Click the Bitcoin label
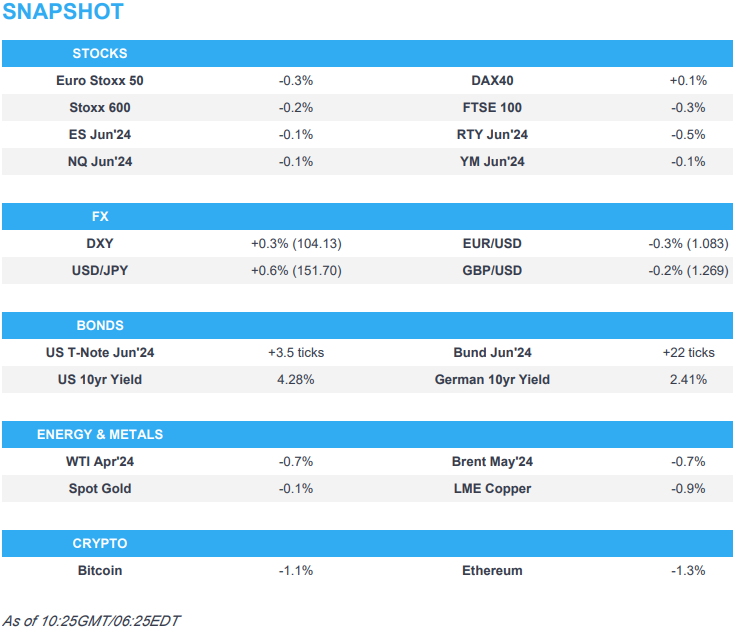Viewport: 733px width, 630px height. tap(100, 571)
